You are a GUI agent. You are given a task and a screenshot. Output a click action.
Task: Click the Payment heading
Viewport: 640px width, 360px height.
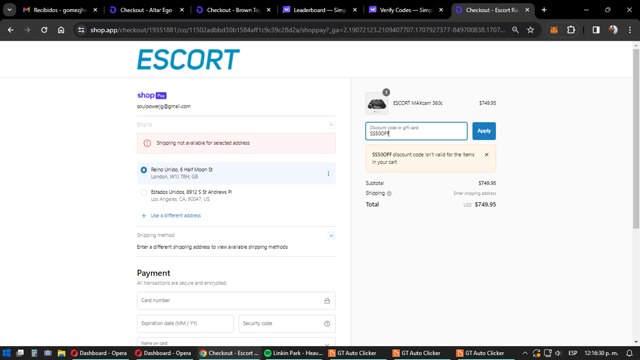tap(153, 273)
